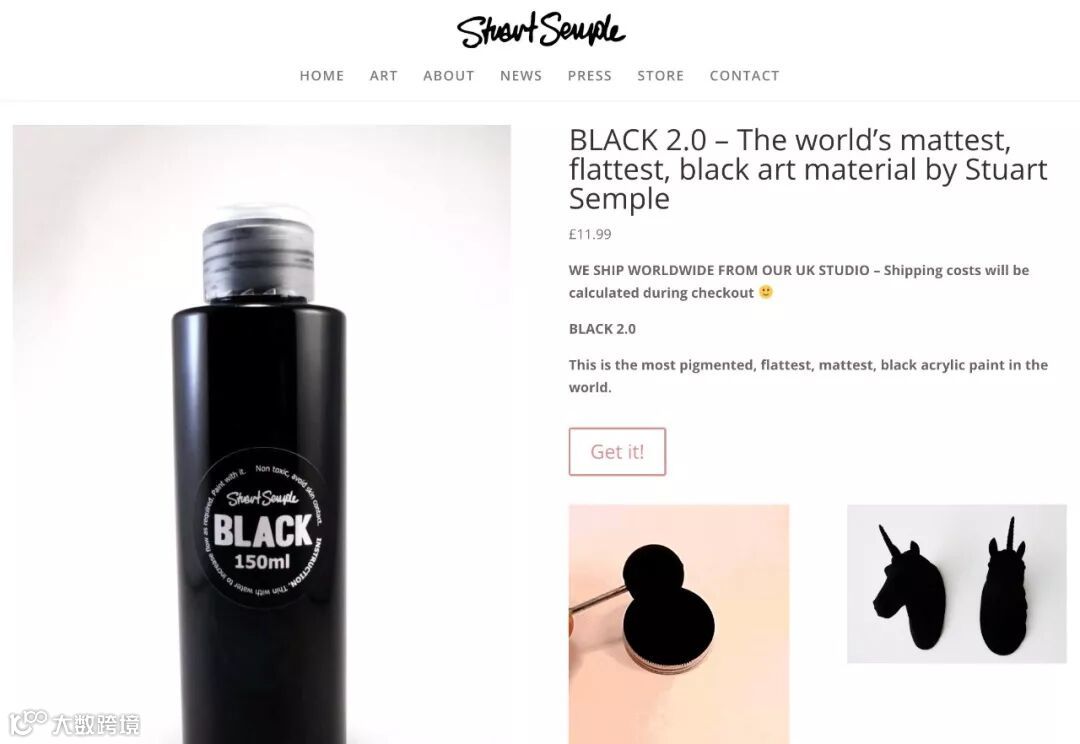
Task: Go to the ART page
Action: (384, 76)
